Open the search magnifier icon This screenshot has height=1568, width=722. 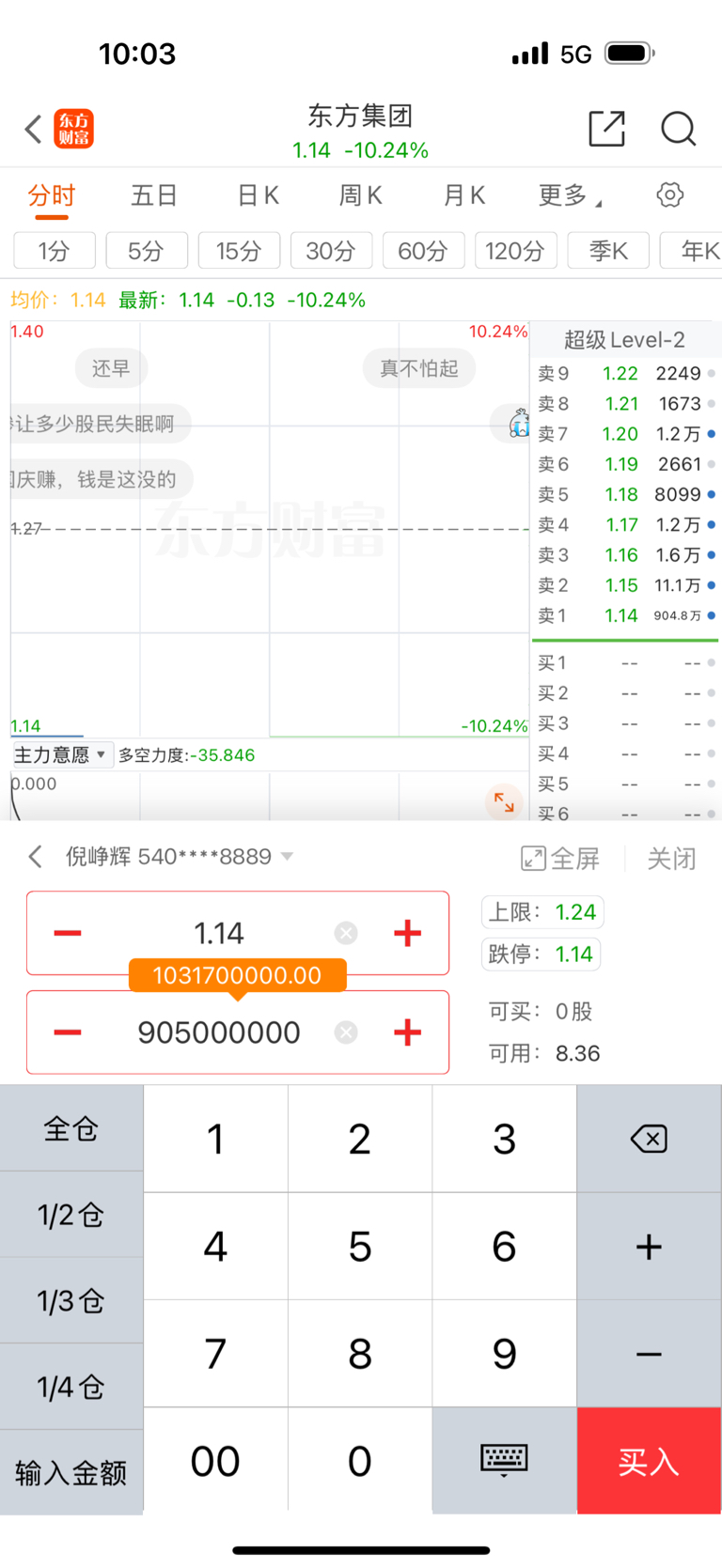coord(678,129)
